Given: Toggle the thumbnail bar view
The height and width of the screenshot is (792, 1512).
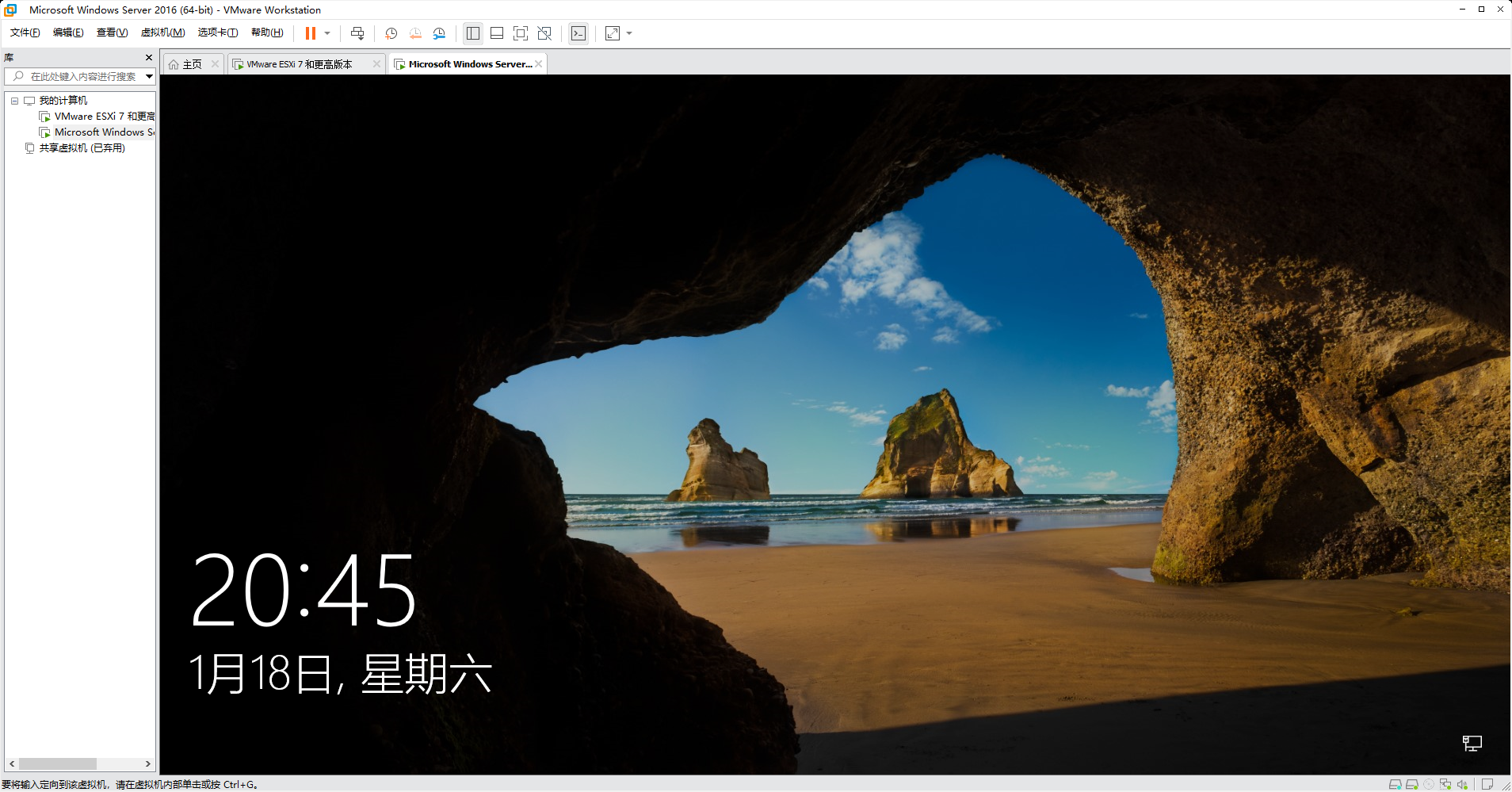Looking at the screenshot, I should [497, 33].
